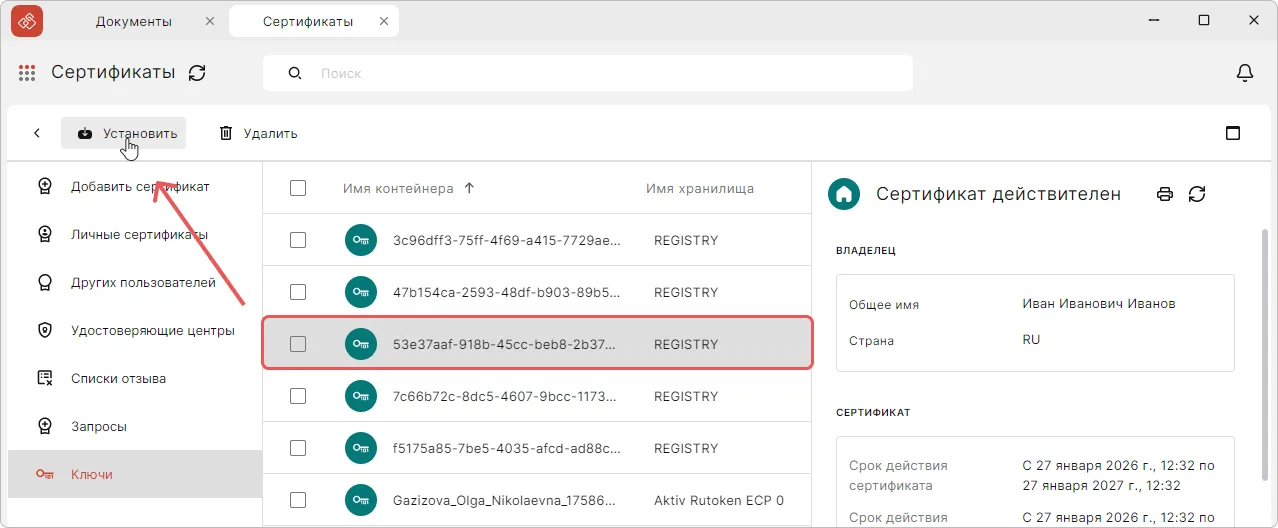Sort by the Имя контейнера column header
The width and height of the screenshot is (1278, 528).
(398, 188)
